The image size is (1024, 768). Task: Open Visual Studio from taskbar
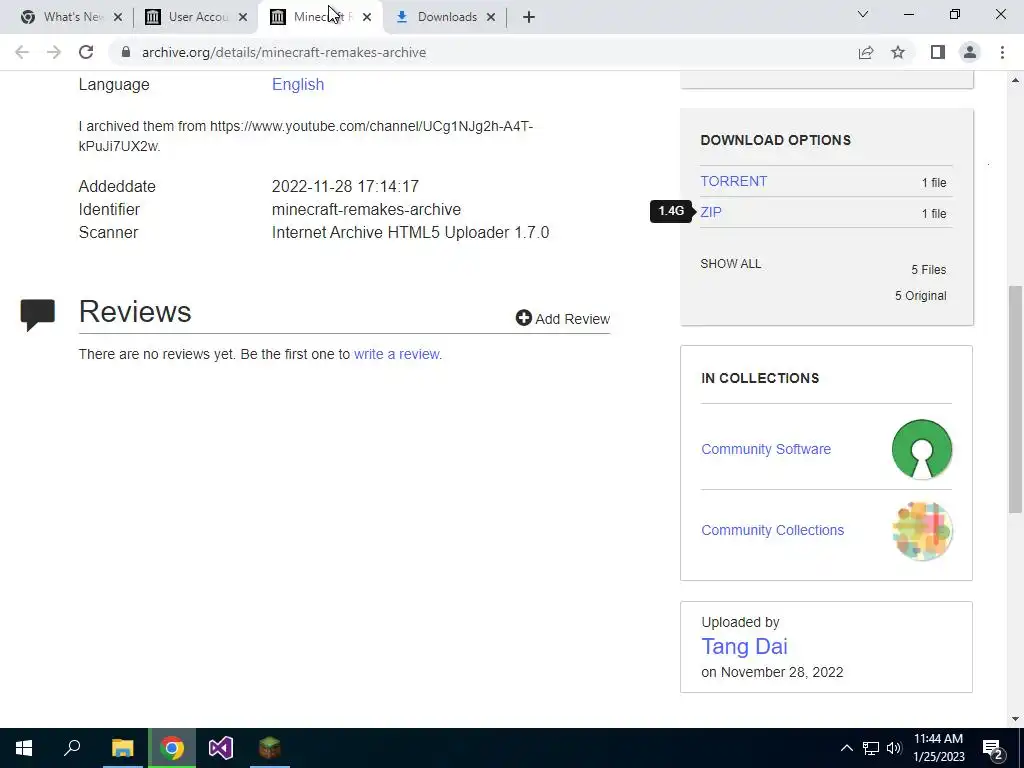pyautogui.click(x=221, y=748)
